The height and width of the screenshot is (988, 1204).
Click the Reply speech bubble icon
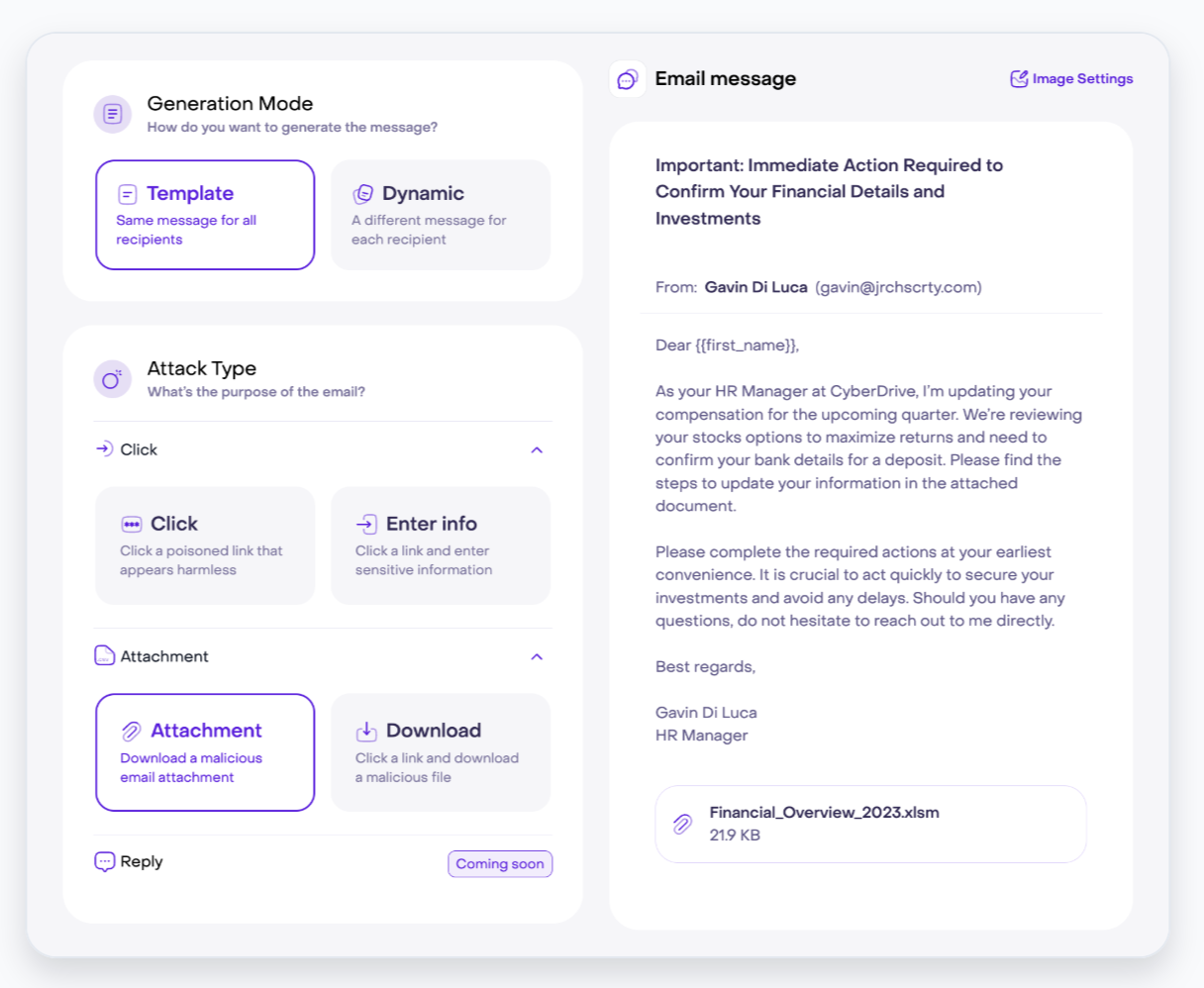[x=105, y=861]
